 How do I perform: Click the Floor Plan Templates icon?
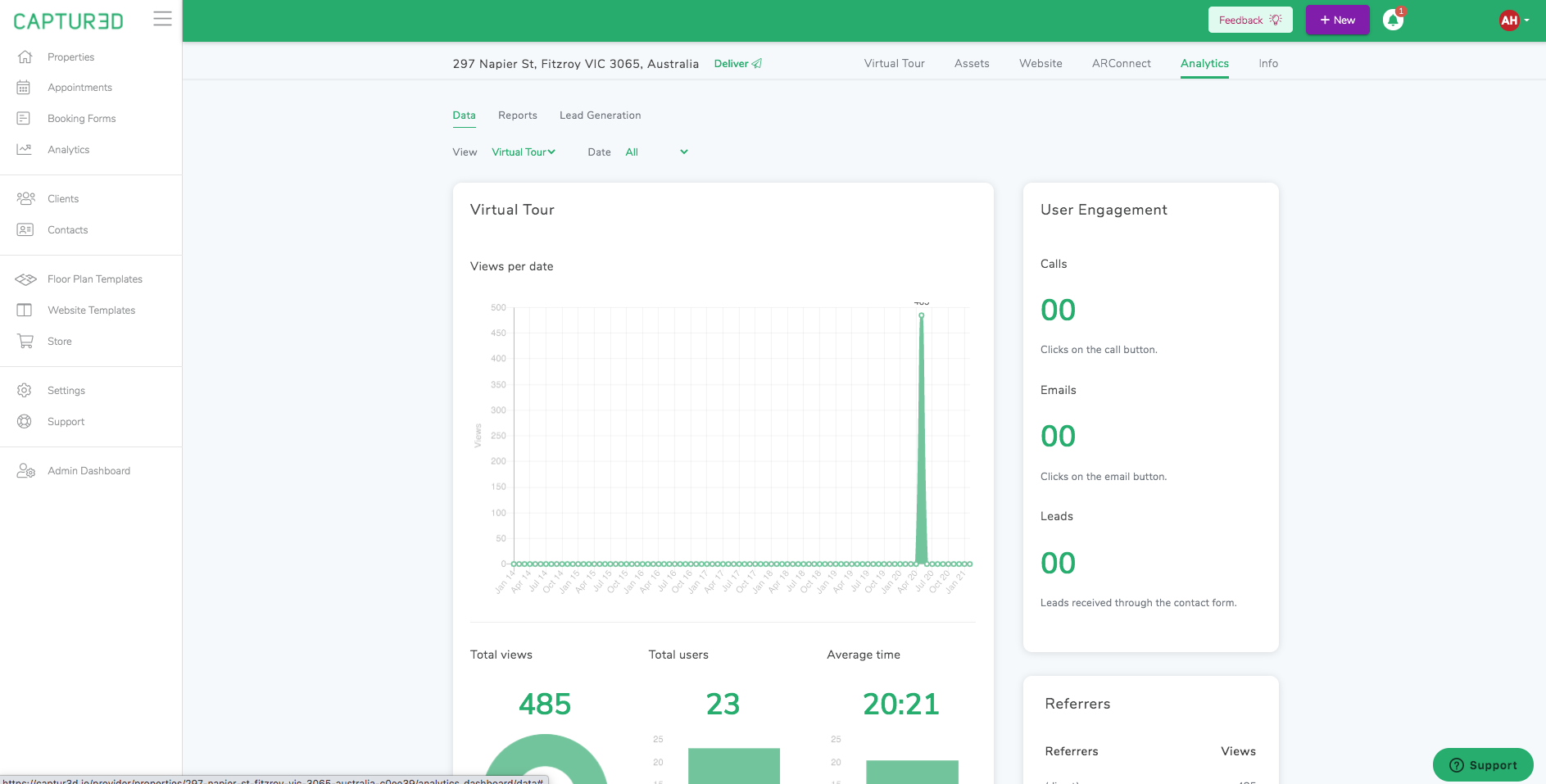pyautogui.click(x=25, y=279)
